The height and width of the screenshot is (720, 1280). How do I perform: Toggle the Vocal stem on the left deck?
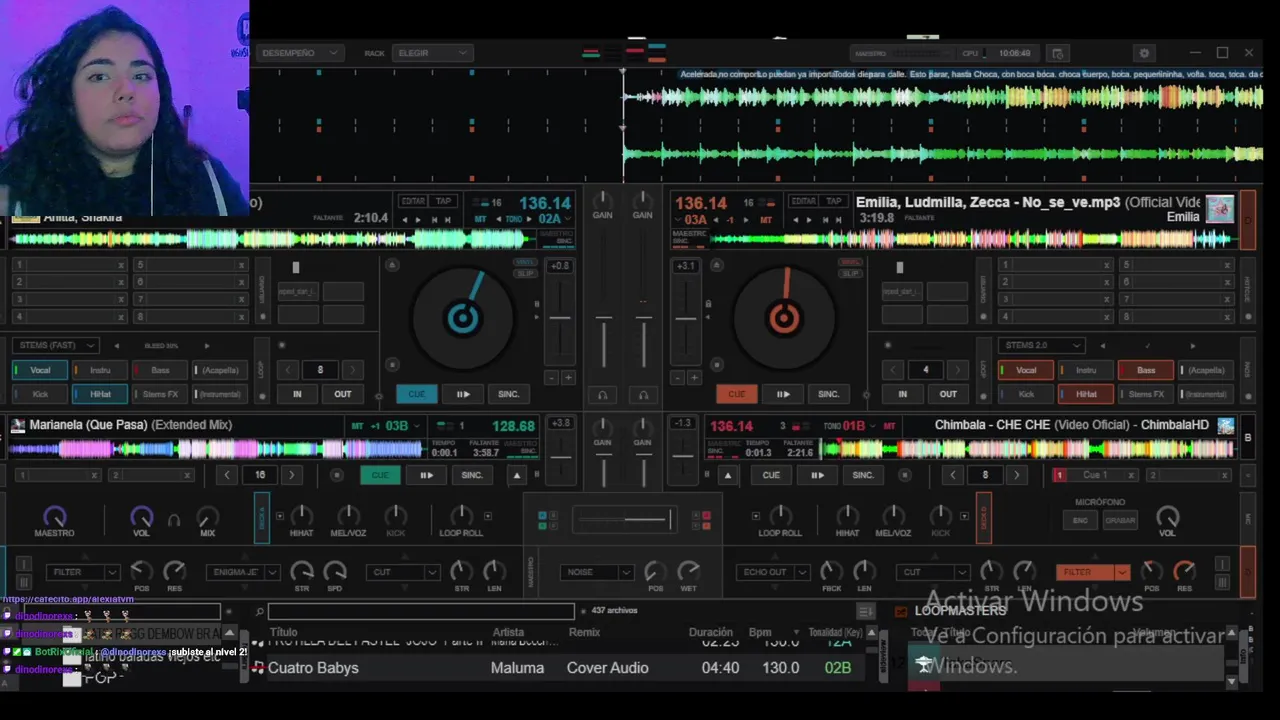tap(40, 370)
